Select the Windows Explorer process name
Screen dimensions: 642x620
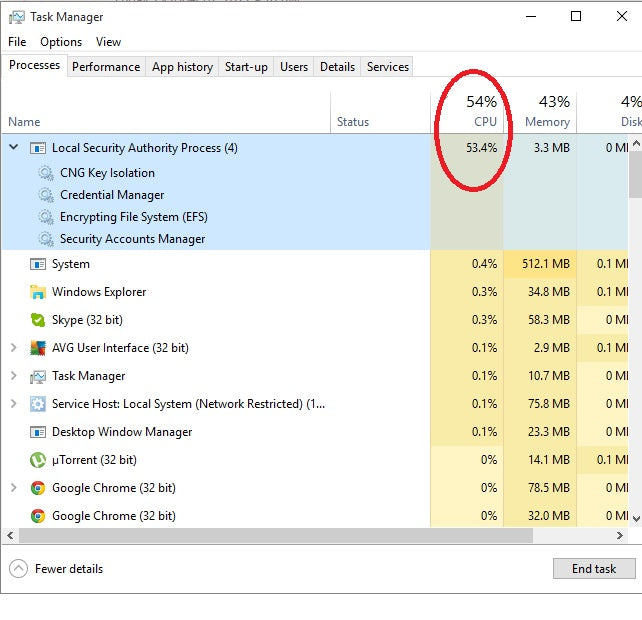coord(99,292)
